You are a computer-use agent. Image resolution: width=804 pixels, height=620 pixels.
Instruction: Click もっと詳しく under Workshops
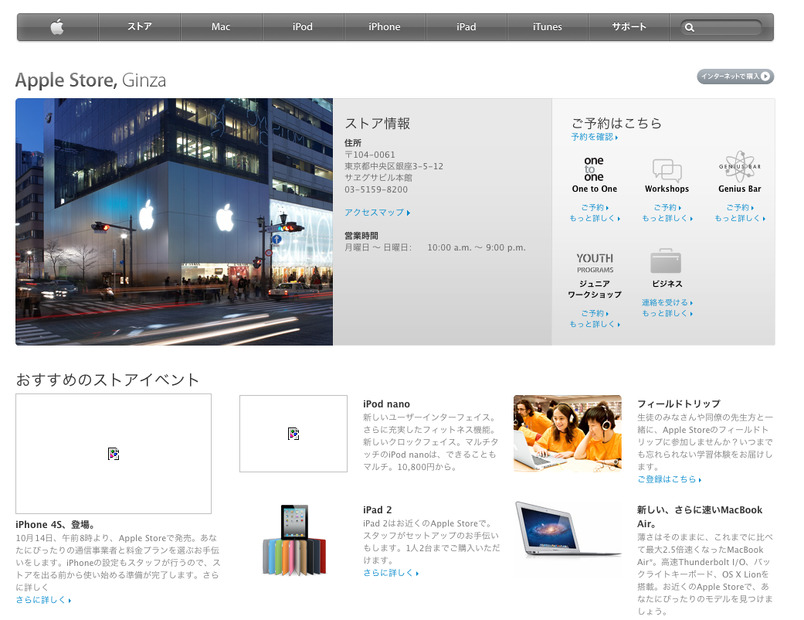(x=668, y=218)
